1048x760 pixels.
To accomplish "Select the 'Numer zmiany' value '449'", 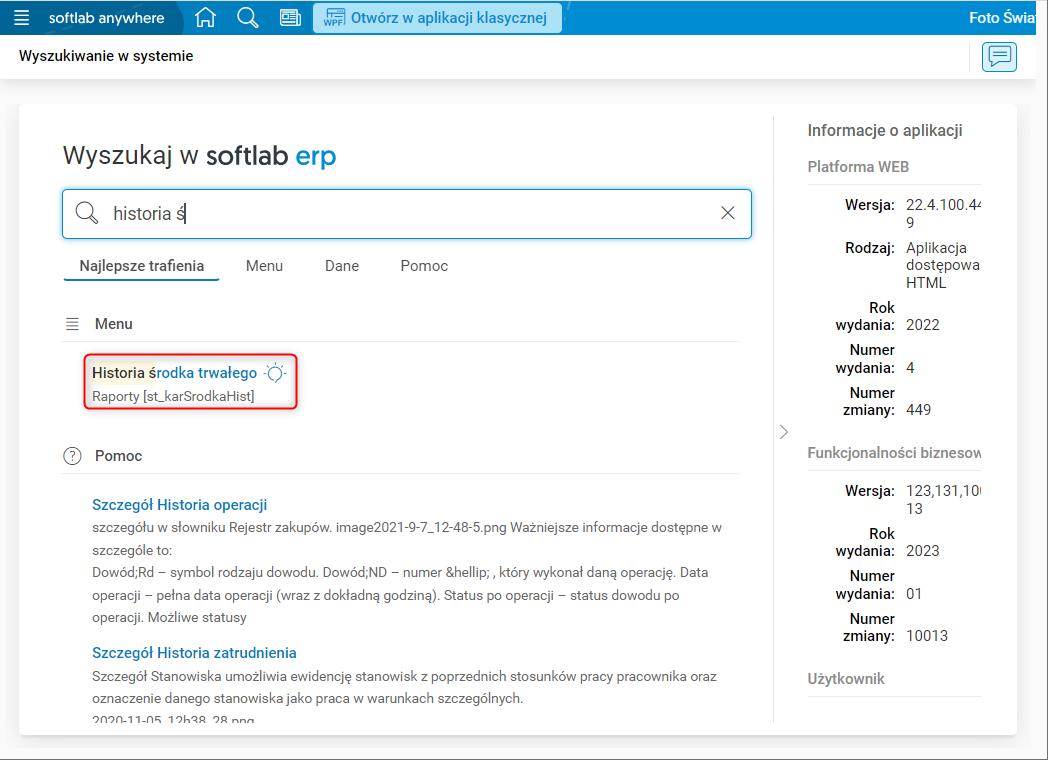I will (x=918, y=410).
